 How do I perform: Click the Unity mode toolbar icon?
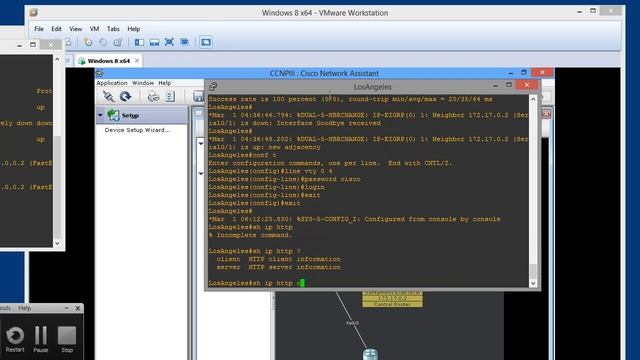[x=184, y=42]
